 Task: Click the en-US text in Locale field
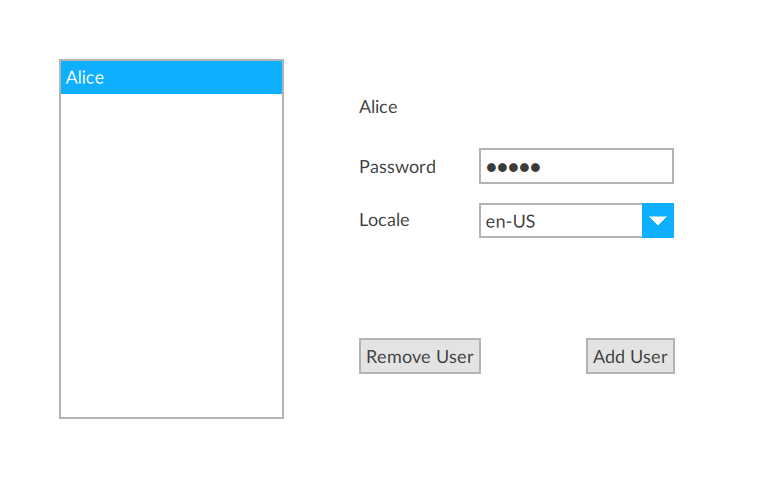click(x=511, y=222)
